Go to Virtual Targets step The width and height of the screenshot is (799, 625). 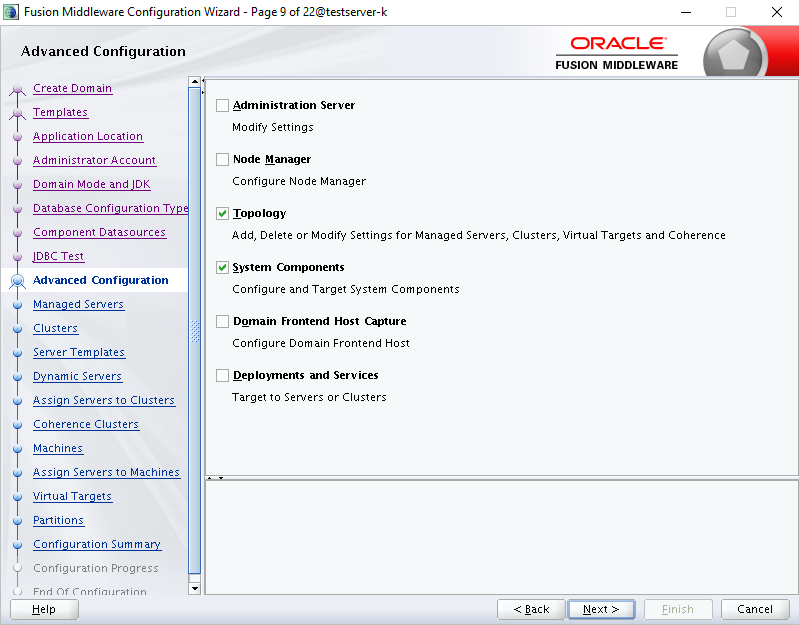coord(72,496)
